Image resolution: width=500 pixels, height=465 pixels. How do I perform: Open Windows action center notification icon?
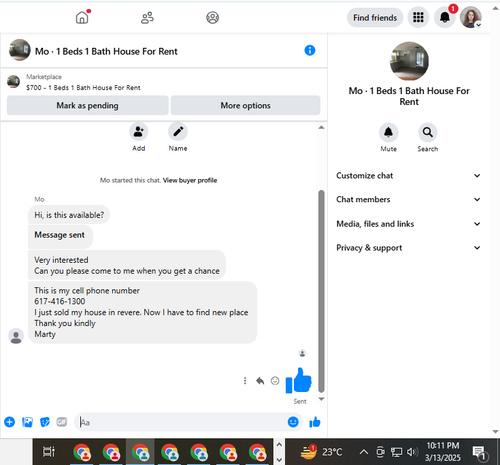click(480, 452)
